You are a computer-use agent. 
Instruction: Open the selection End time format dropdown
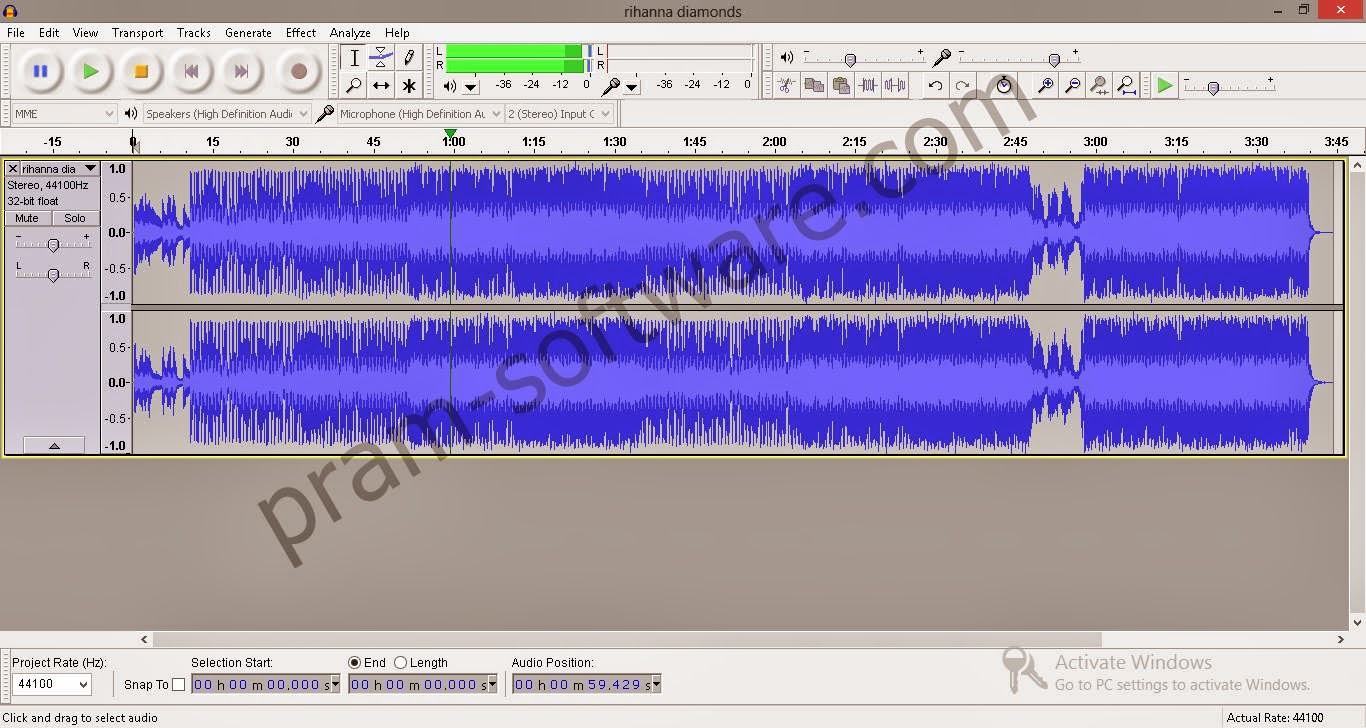[x=491, y=685]
